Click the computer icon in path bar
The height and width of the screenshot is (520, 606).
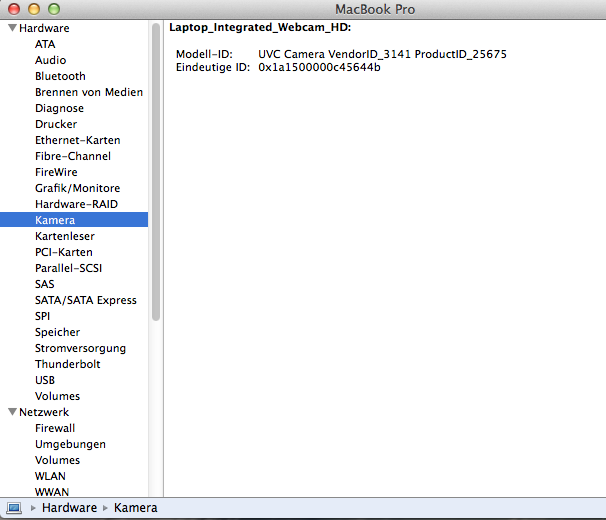tap(14, 508)
